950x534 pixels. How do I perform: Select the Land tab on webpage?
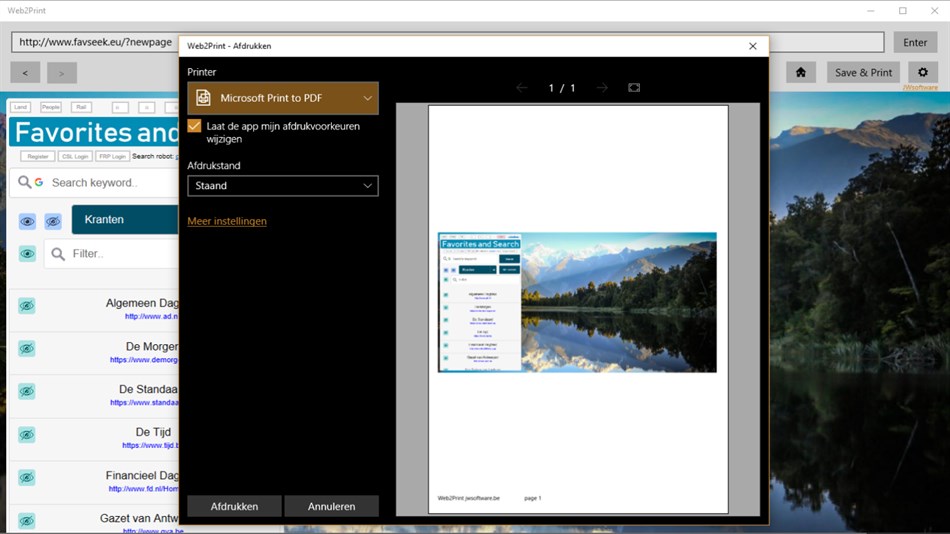(21, 107)
